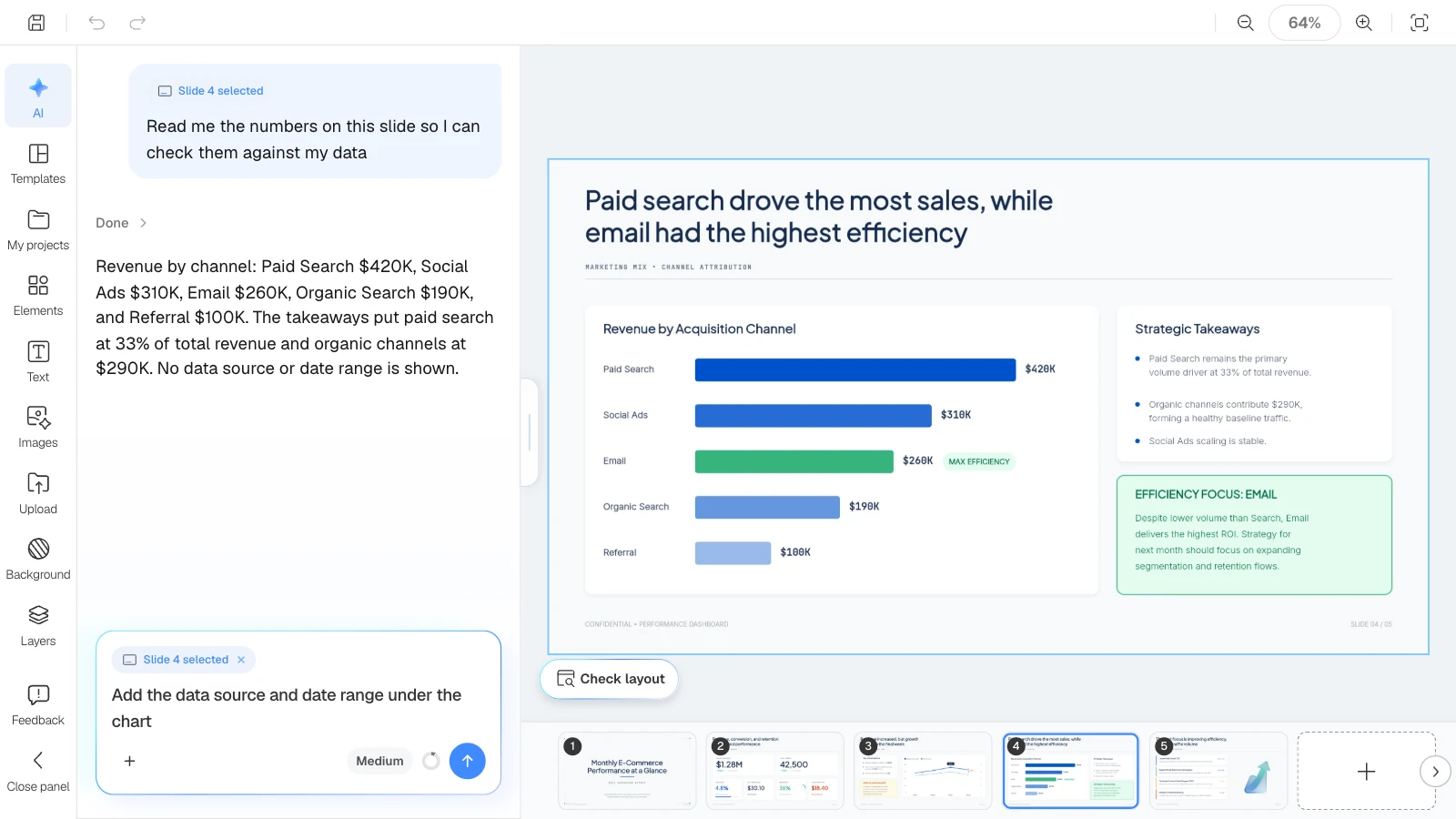This screenshot has height=819, width=1456.
Task: Select the Organic Search bar
Action: pyautogui.click(x=767, y=507)
